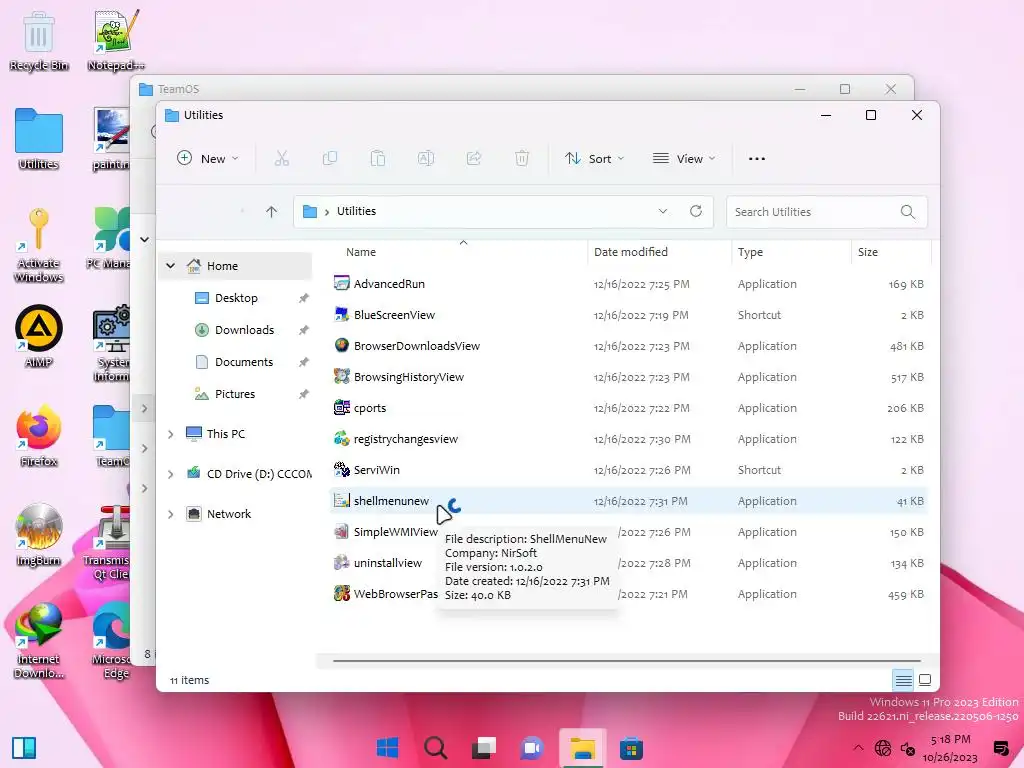The width and height of the screenshot is (1024, 768).
Task: Open the Windows Start button on taskbar
Action: 387,748
